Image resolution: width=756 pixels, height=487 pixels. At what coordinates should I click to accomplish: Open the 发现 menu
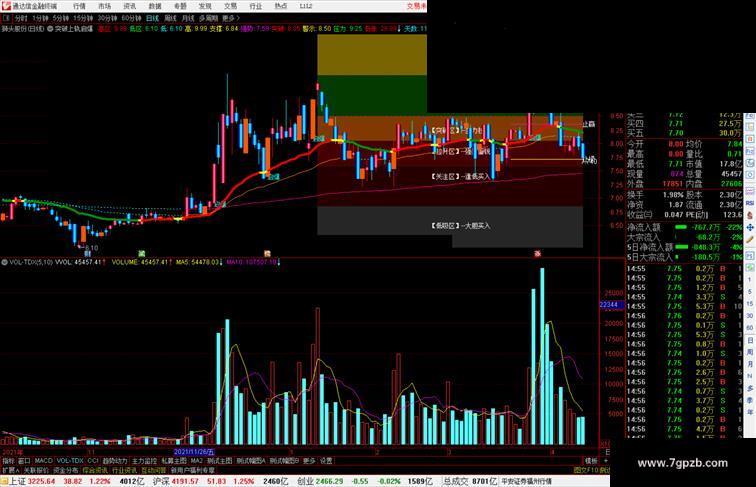205,6
